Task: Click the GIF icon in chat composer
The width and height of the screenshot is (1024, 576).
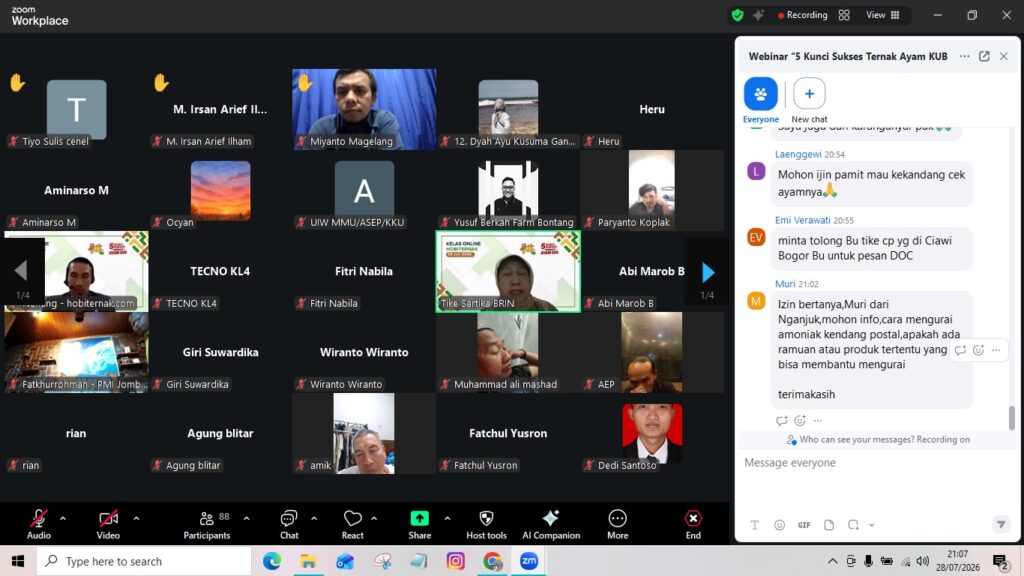Action: pos(804,525)
